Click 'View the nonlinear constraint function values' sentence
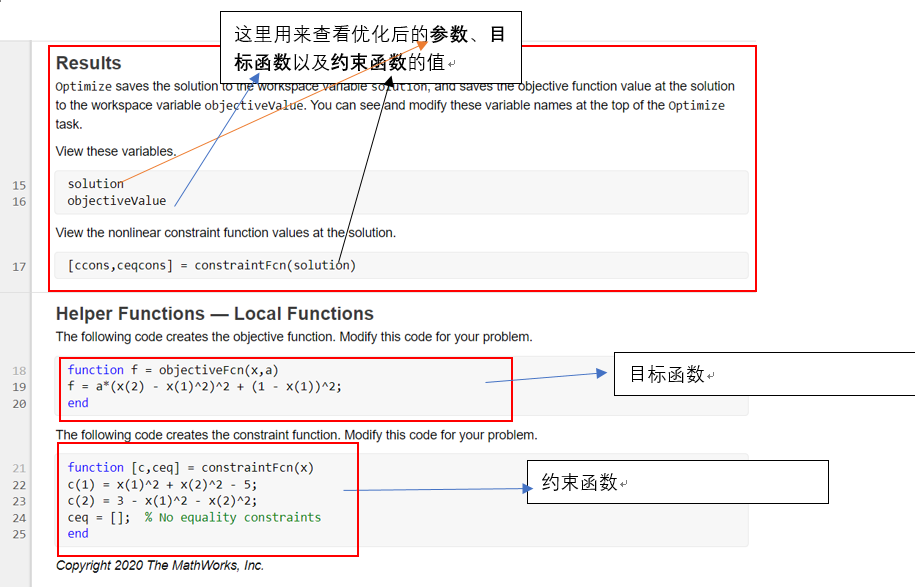 coord(225,233)
